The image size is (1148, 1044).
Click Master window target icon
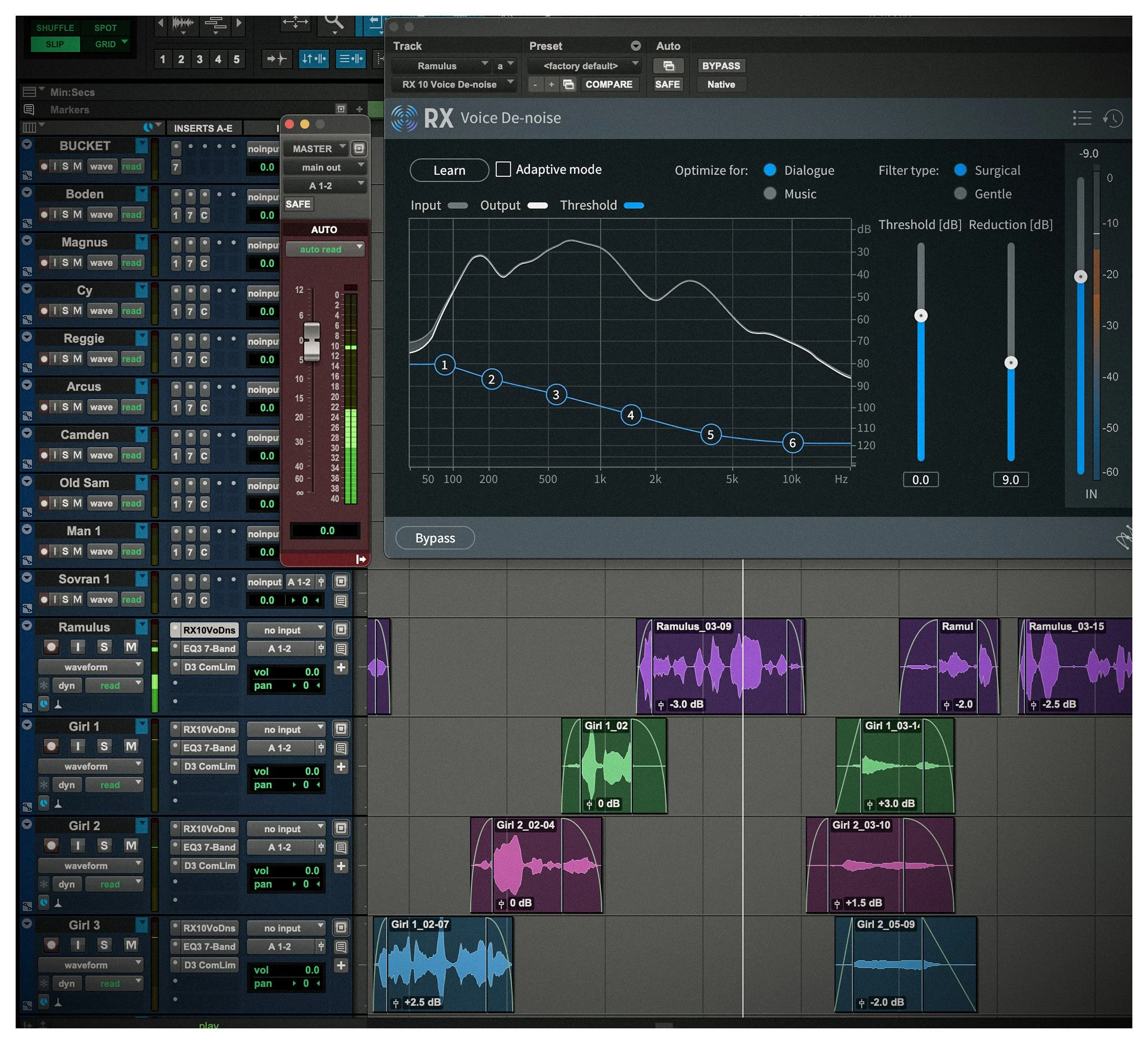pos(359,149)
